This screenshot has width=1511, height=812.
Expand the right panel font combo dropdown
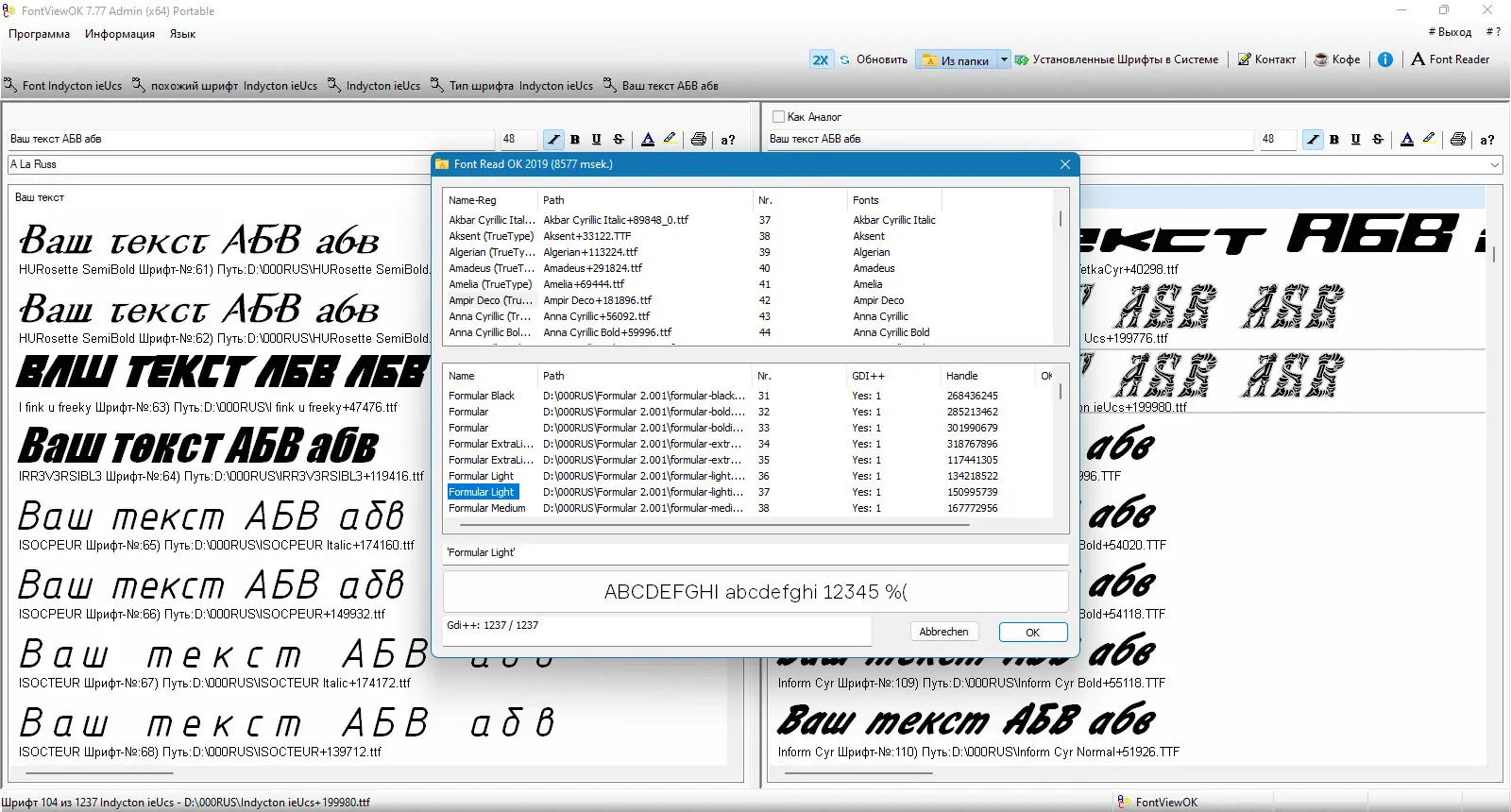click(1495, 164)
